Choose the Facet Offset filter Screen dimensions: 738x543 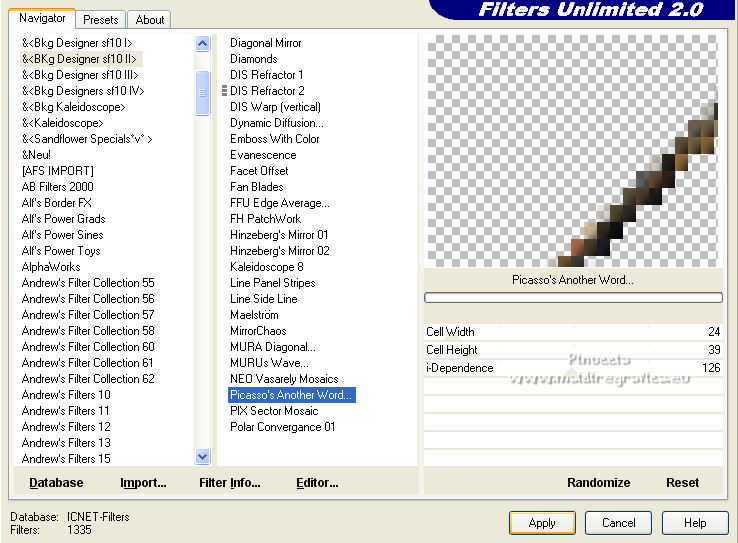[x=259, y=171]
